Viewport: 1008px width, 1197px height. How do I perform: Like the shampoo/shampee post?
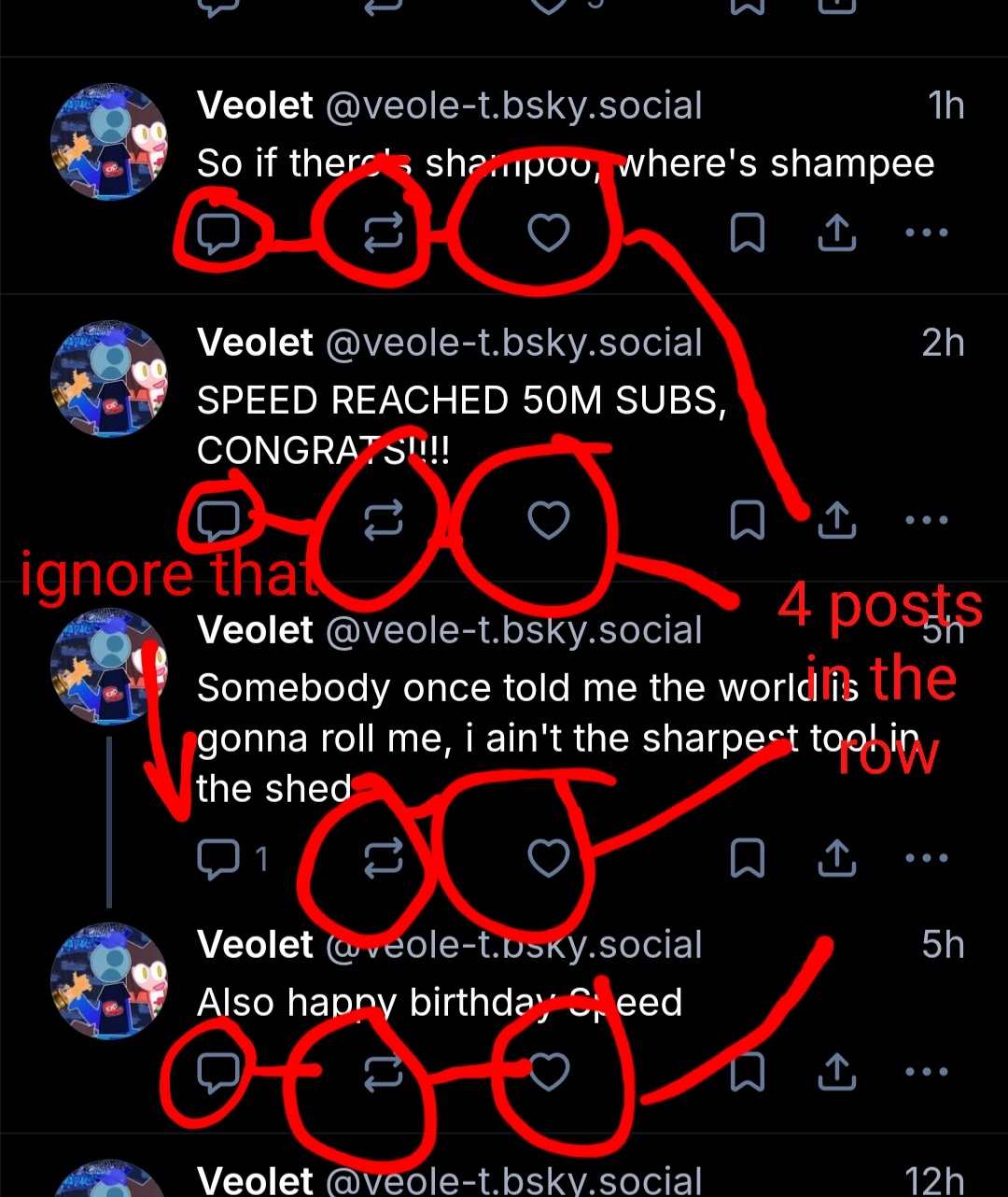click(548, 232)
